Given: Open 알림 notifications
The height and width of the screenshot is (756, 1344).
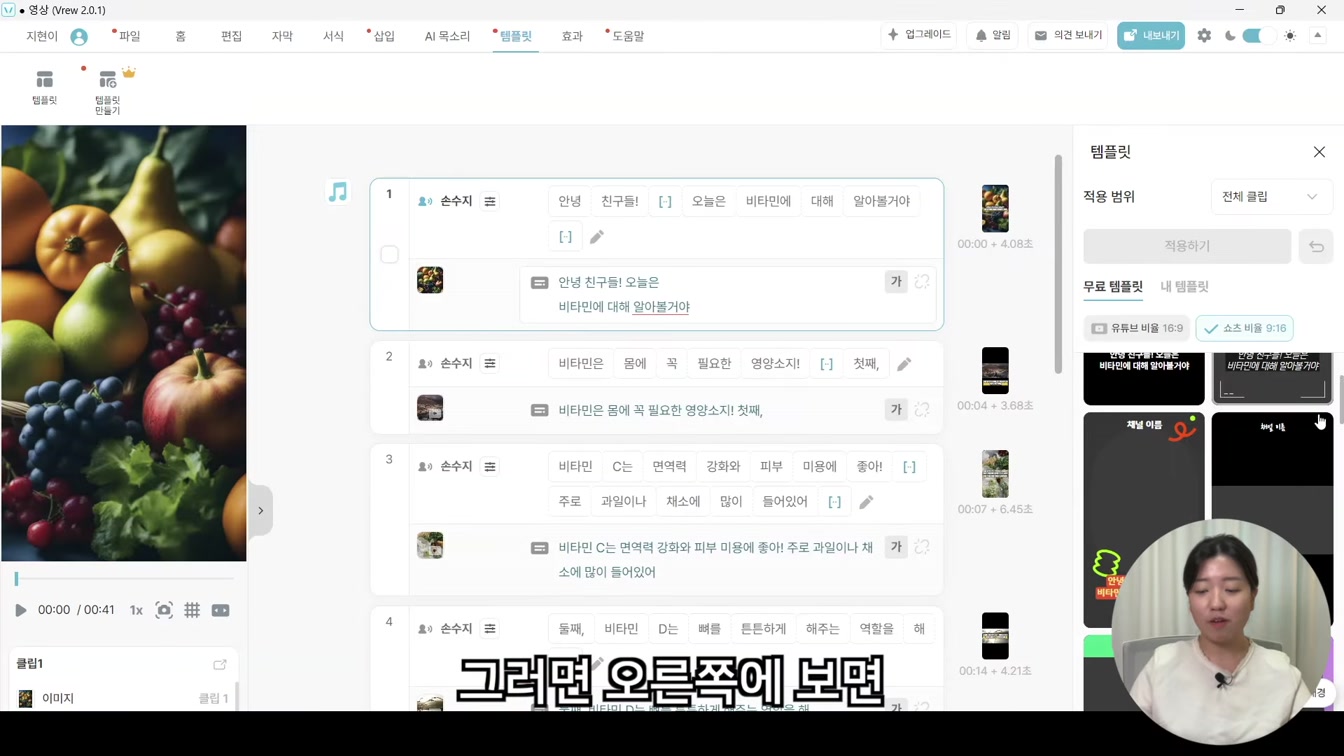Looking at the screenshot, I should 993,35.
